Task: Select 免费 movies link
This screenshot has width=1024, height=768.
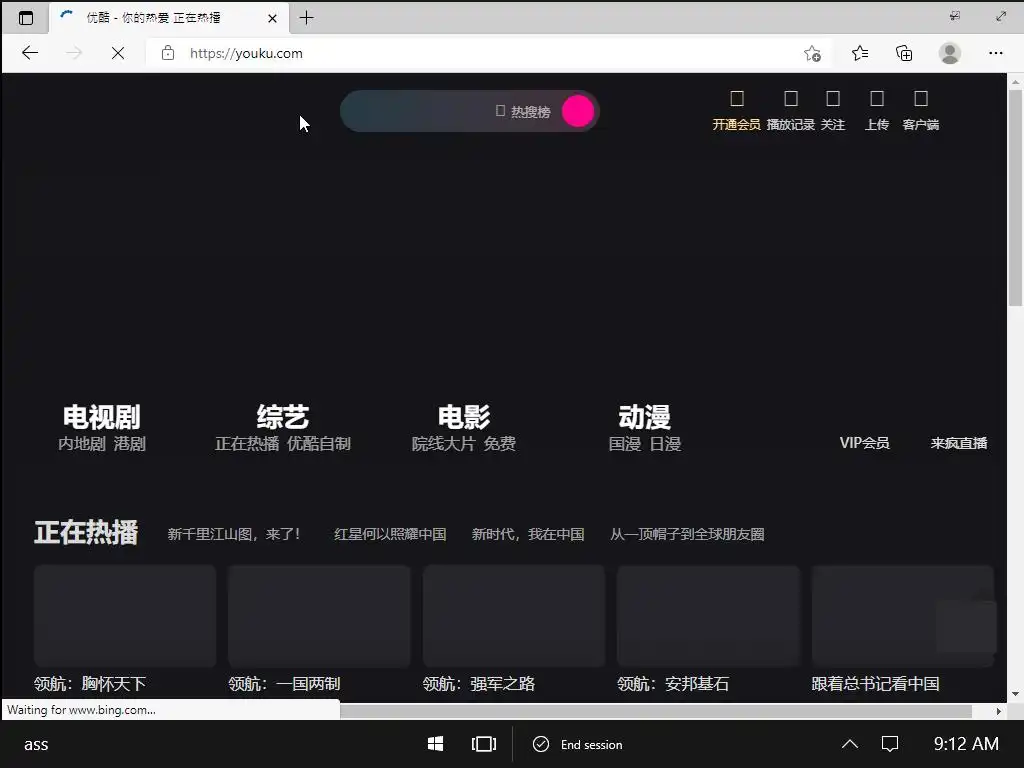Action: [500, 444]
